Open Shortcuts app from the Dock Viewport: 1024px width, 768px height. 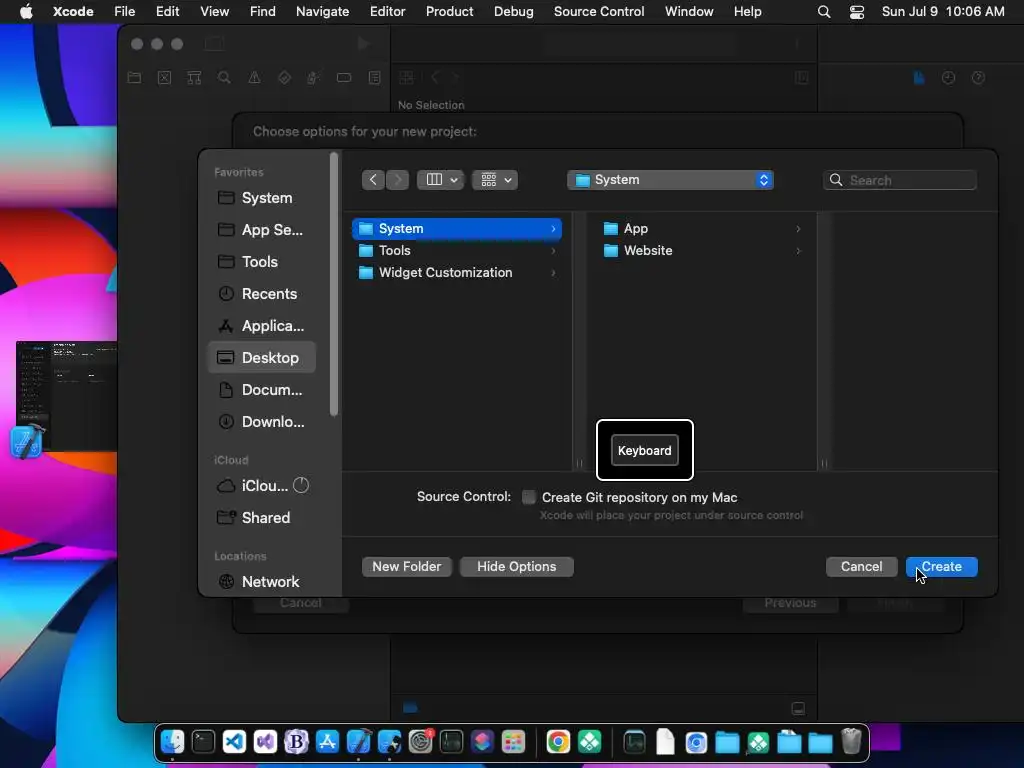[482, 742]
